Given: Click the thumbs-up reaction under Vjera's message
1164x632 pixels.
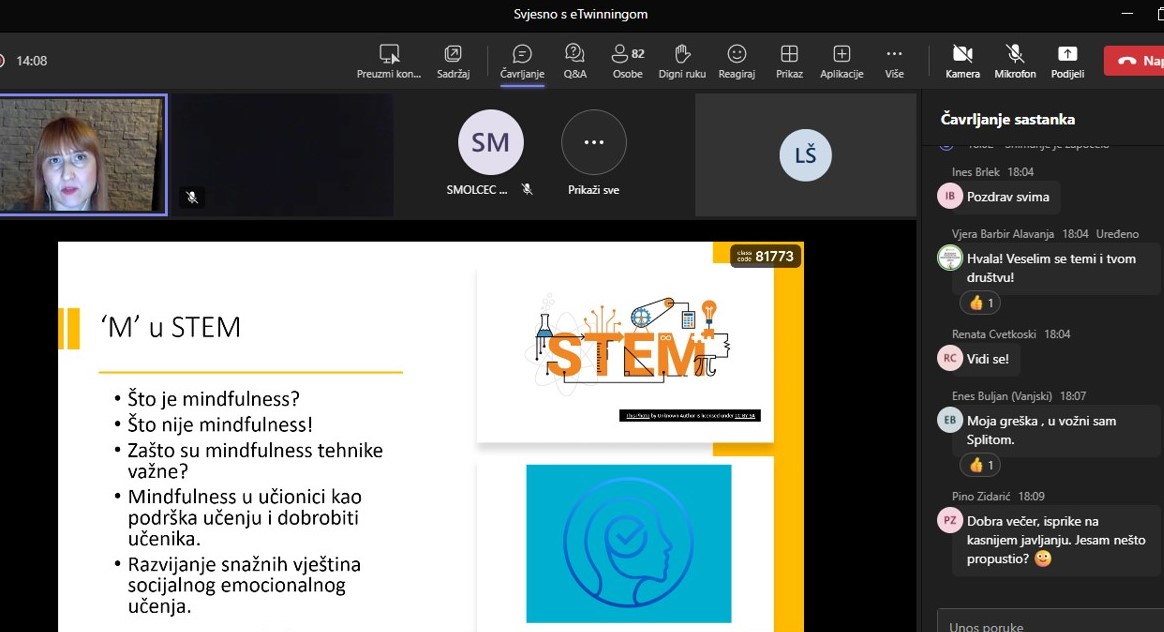Looking at the screenshot, I should pyautogui.click(x=979, y=302).
